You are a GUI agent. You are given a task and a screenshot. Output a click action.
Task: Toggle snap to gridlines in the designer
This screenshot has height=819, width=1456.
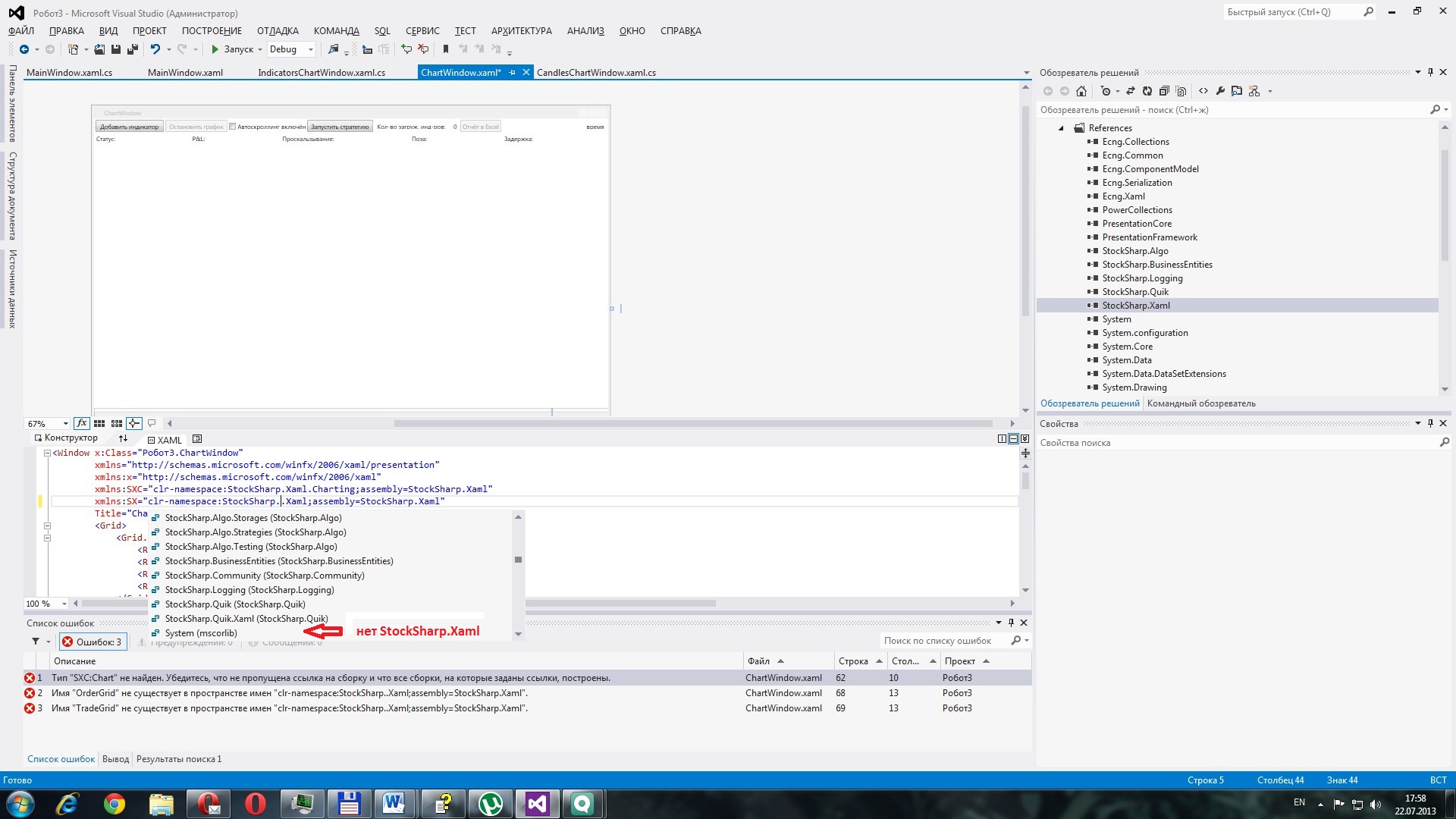117,423
